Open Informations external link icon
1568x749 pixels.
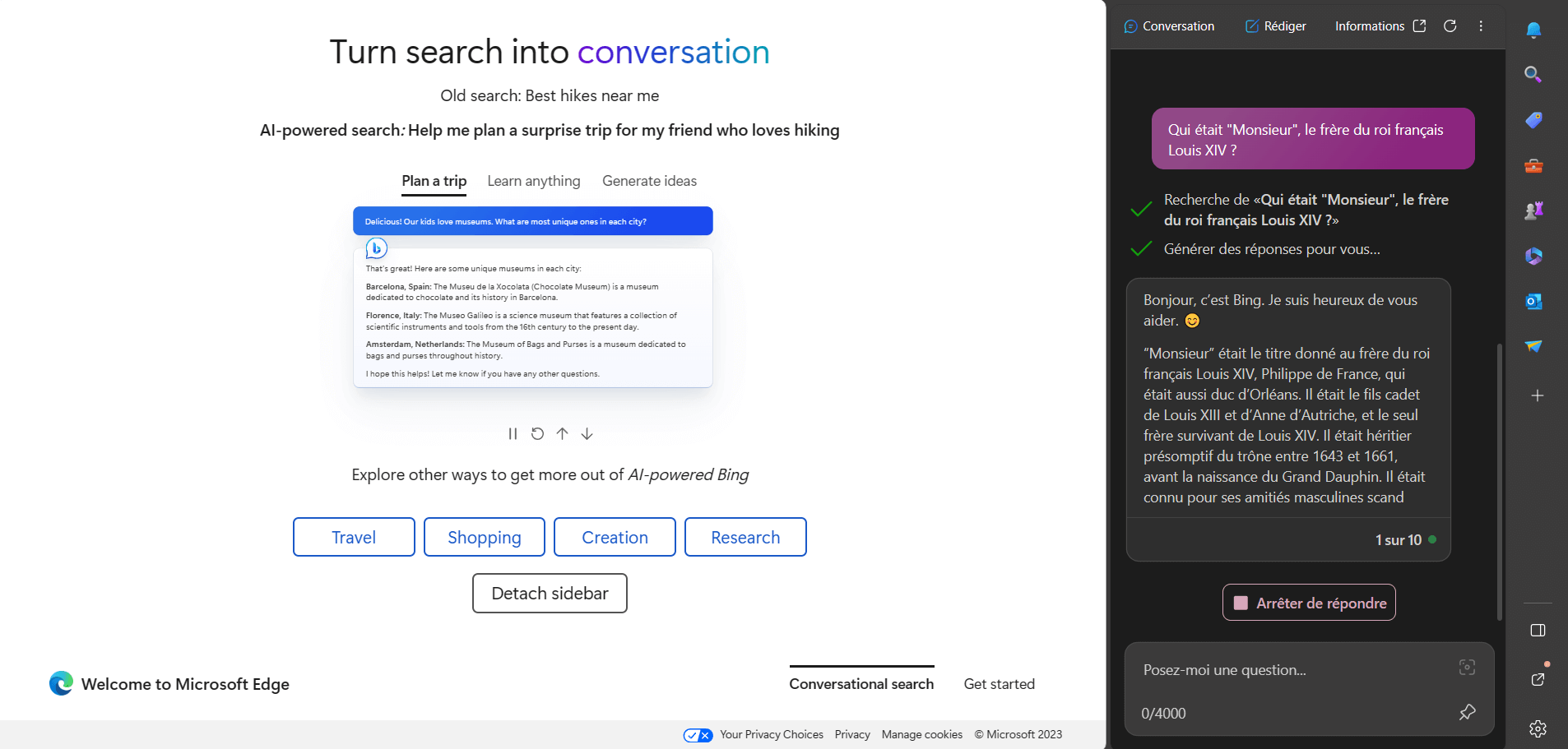1419,26
